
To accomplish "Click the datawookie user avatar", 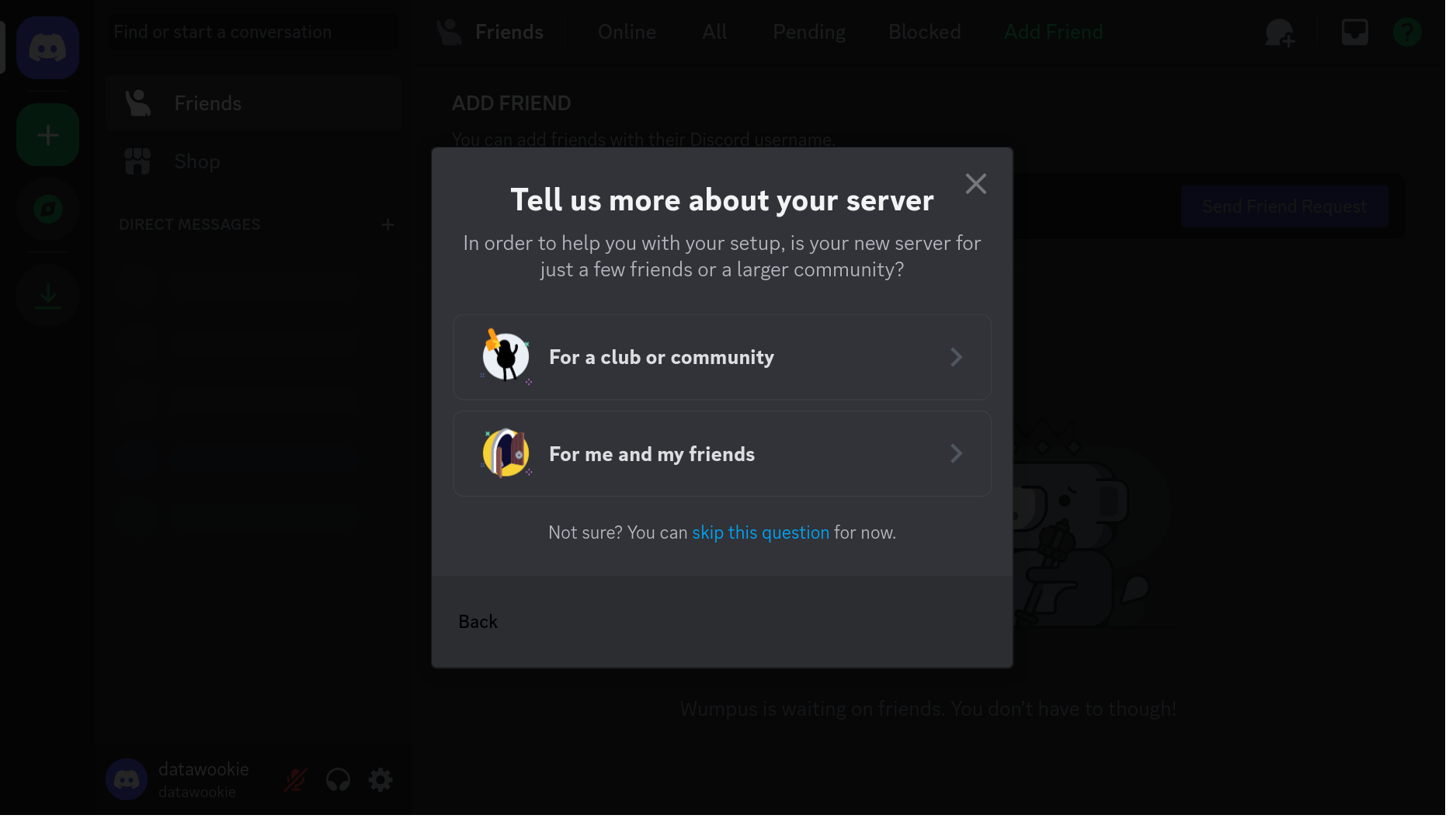I will point(127,779).
